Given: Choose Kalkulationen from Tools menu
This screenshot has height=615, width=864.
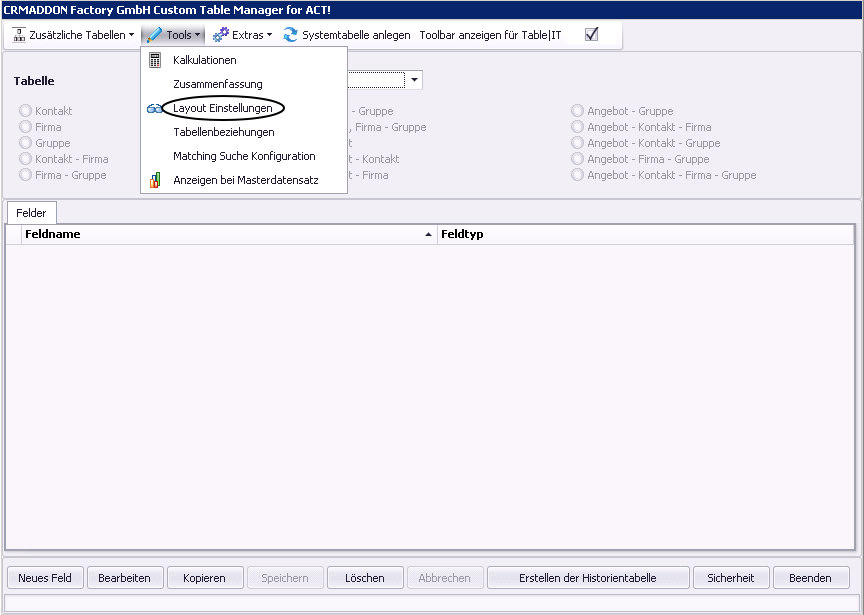Looking at the screenshot, I should coord(244,60).
